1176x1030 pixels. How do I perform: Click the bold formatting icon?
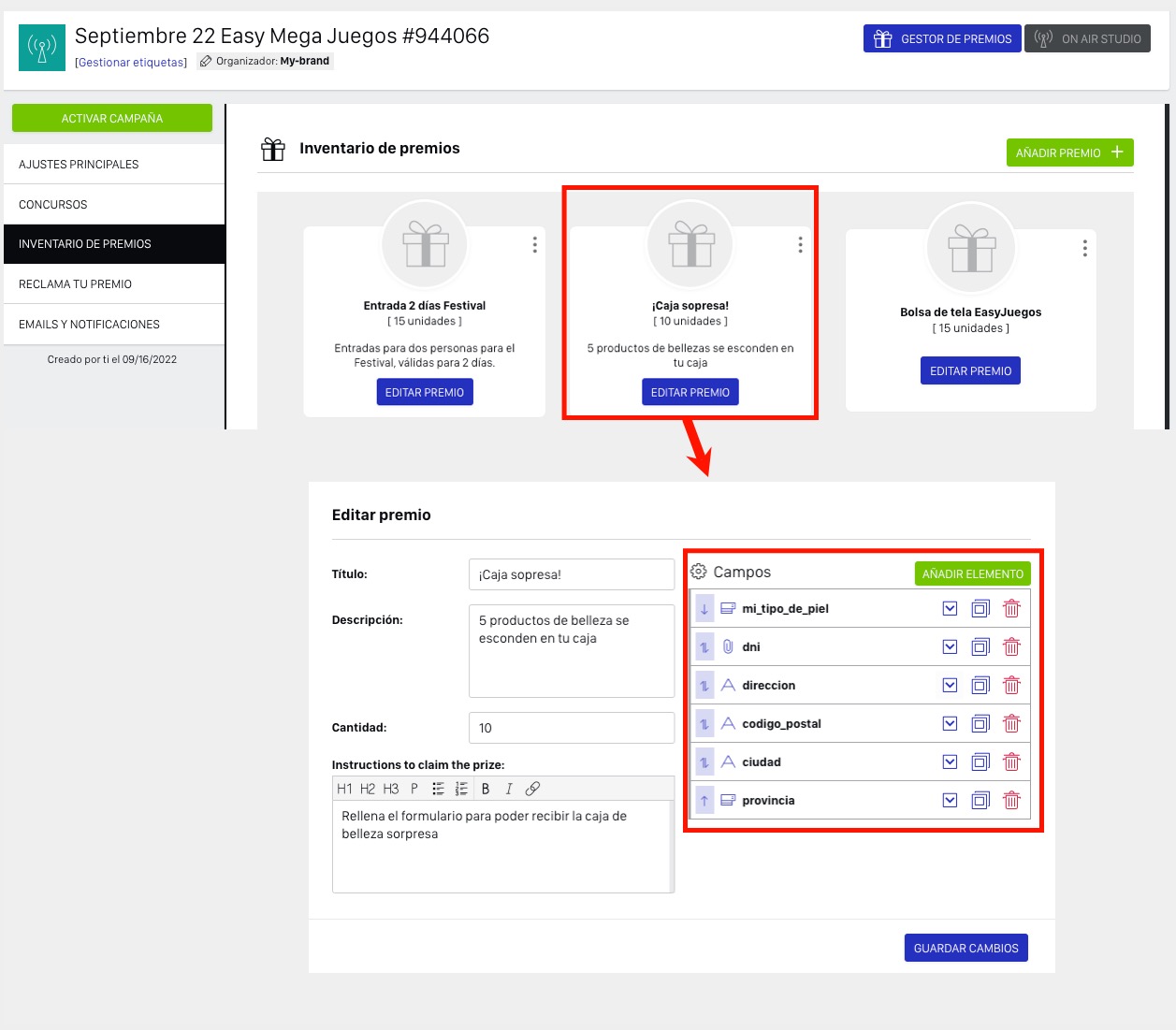(486, 789)
